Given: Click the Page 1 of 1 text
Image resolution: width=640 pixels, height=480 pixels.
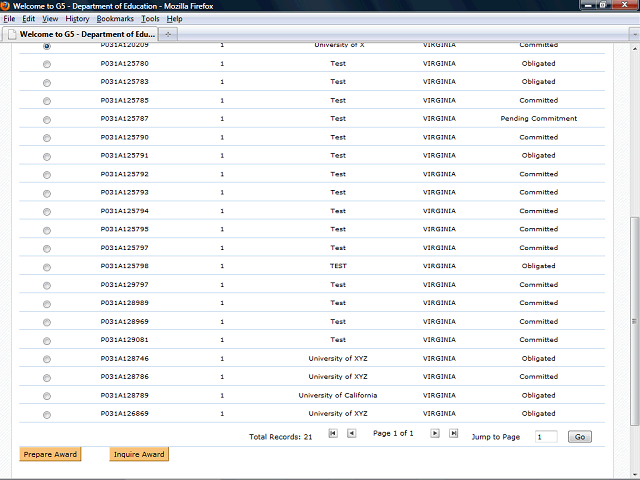Looking at the screenshot, I should [393, 433].
